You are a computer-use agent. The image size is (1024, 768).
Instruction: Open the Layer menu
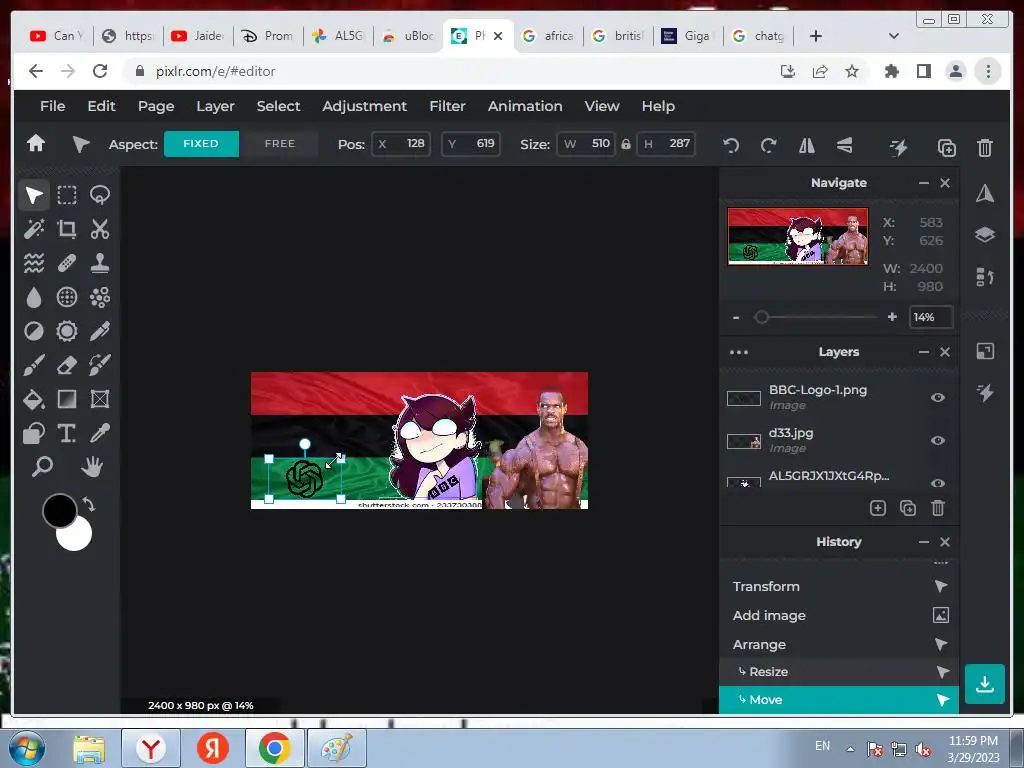click(215, 106)
